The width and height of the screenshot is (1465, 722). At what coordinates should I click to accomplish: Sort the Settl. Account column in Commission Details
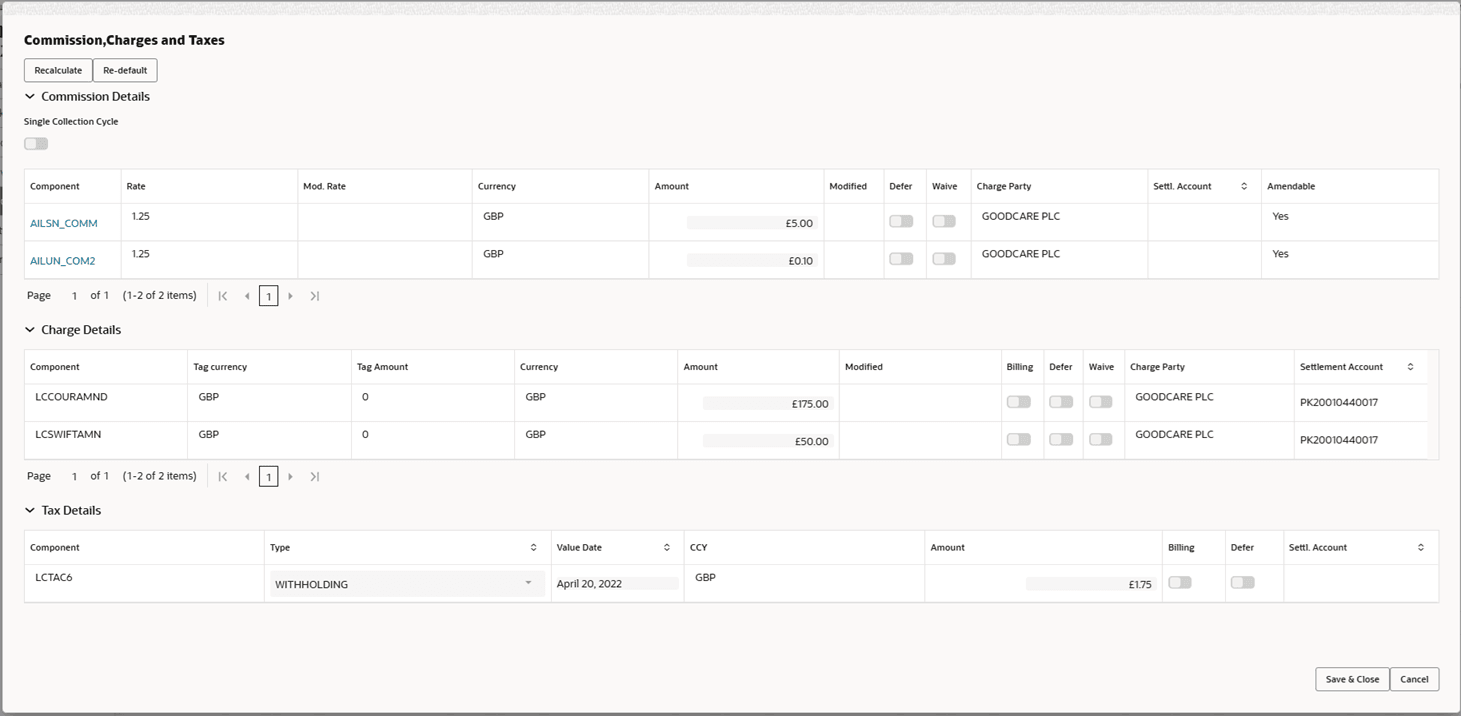click(1243, 186)
